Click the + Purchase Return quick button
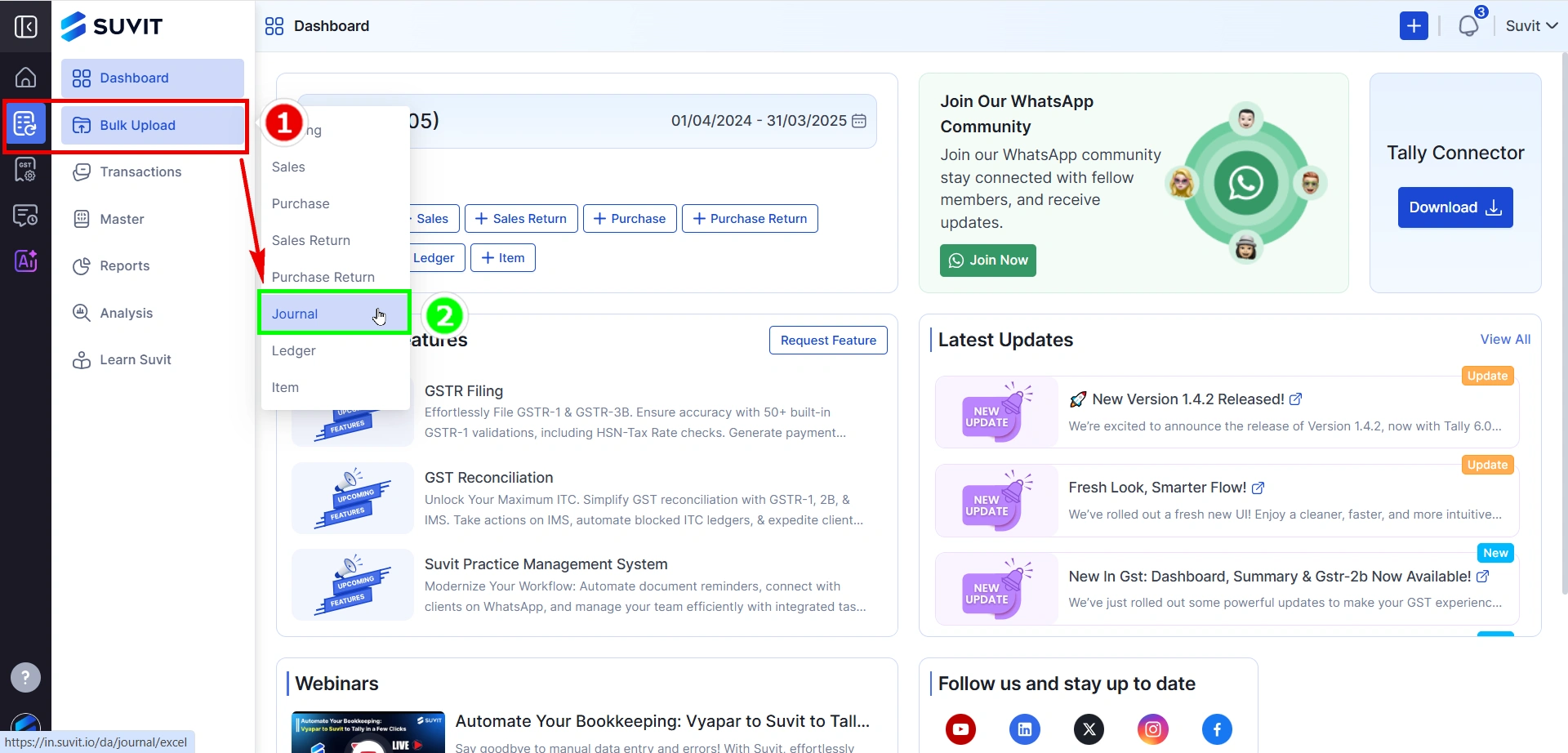The width and height of the screenshot is (1568, 753). click(750, 219)
